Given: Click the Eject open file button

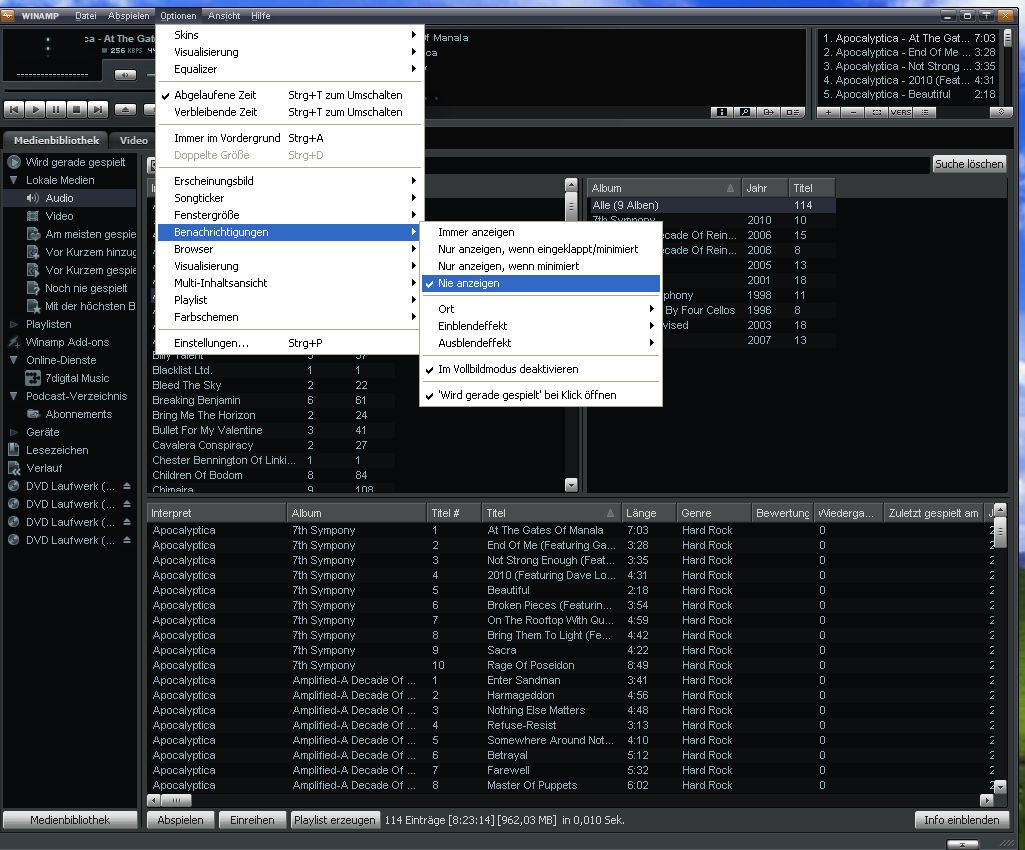Looking at the screenshot, I should pyautogui.click(x=126, y=109).
